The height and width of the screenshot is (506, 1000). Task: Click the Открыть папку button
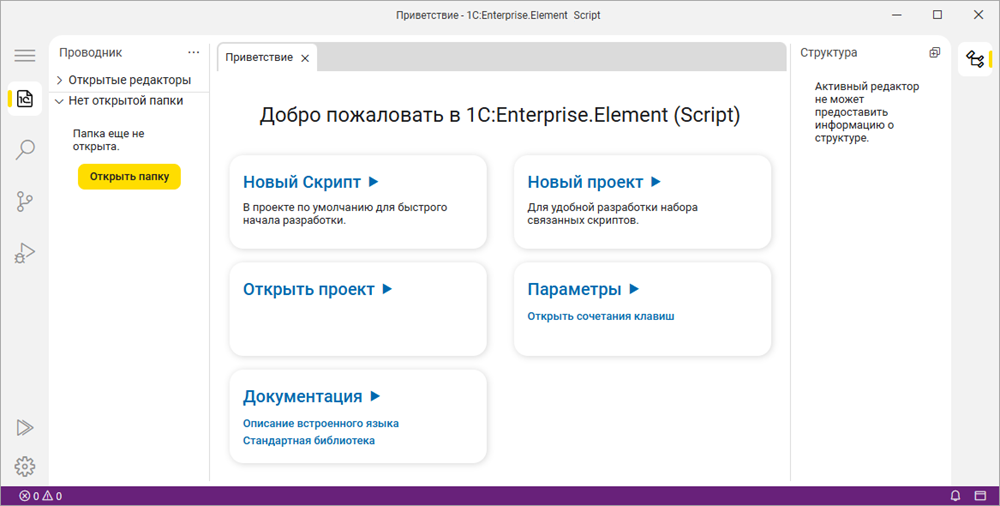coord(129,177)
